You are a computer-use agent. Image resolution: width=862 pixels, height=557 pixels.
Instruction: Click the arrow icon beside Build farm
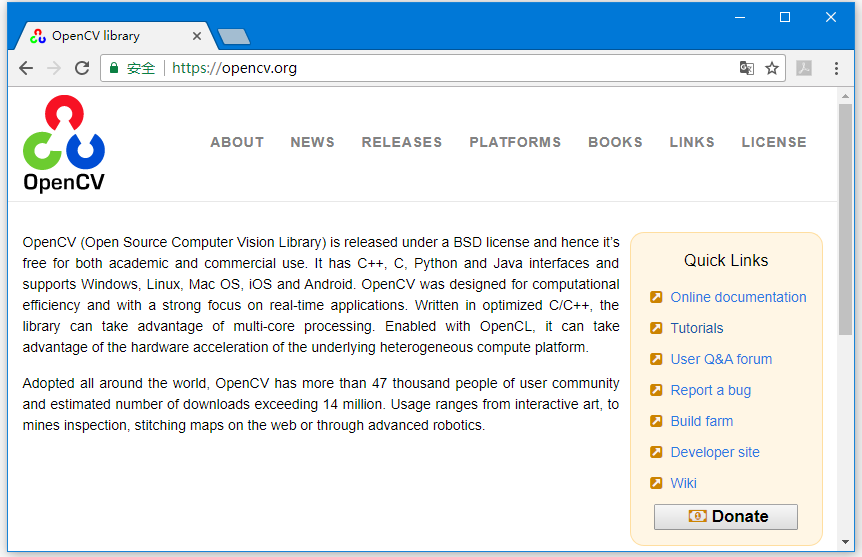click(656, 421)
